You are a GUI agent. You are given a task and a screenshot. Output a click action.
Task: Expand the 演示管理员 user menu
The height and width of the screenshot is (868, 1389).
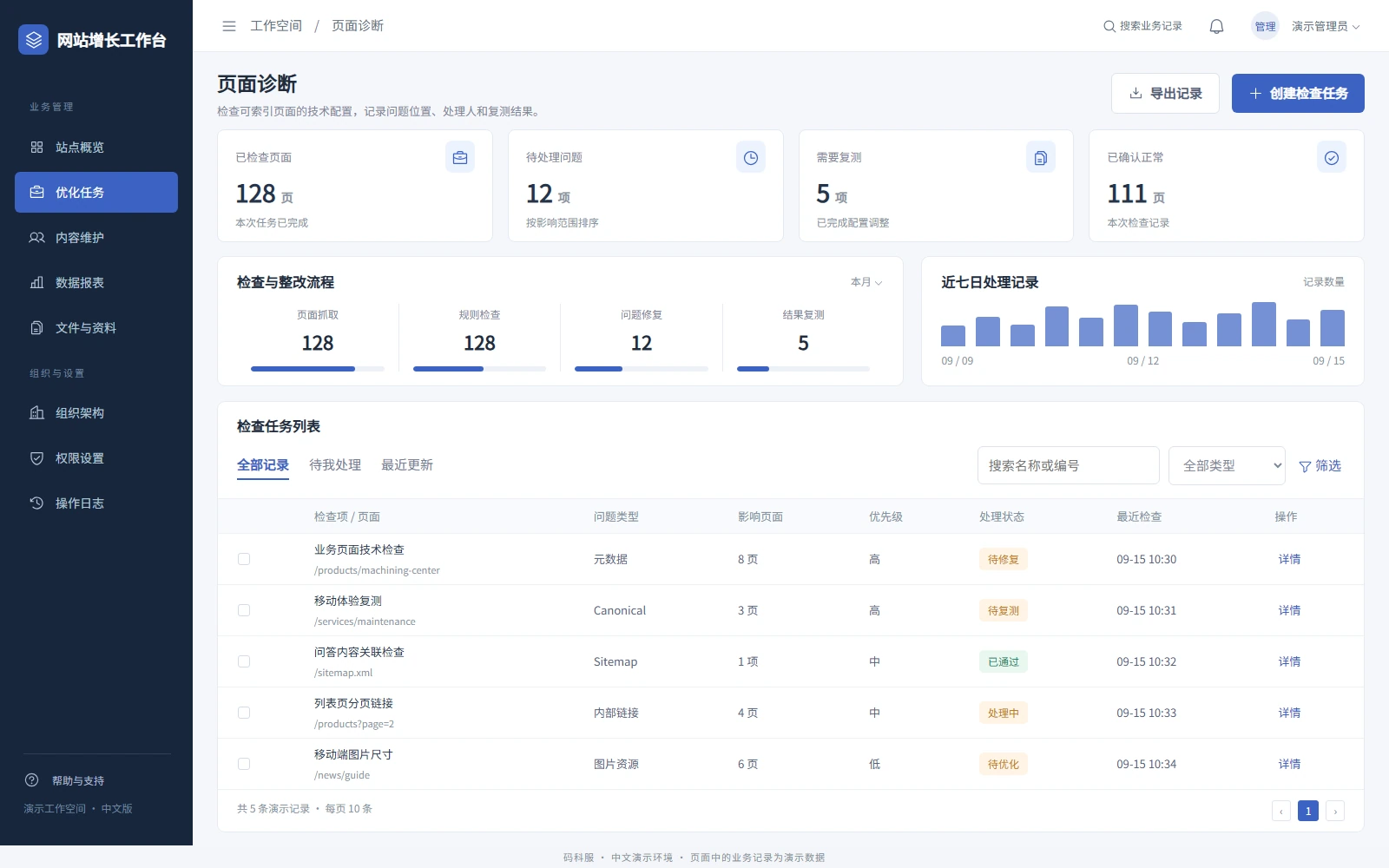point(1325,26)
